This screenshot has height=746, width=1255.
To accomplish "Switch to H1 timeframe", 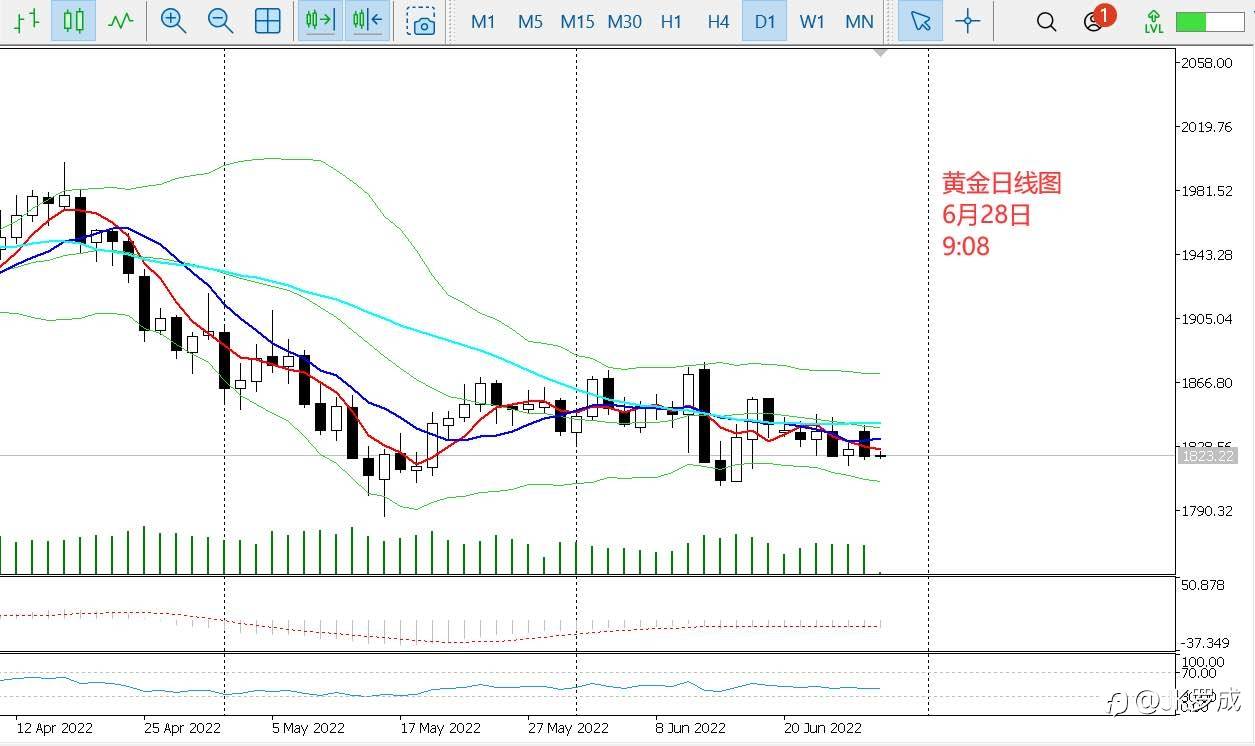I will pos(671,21).
